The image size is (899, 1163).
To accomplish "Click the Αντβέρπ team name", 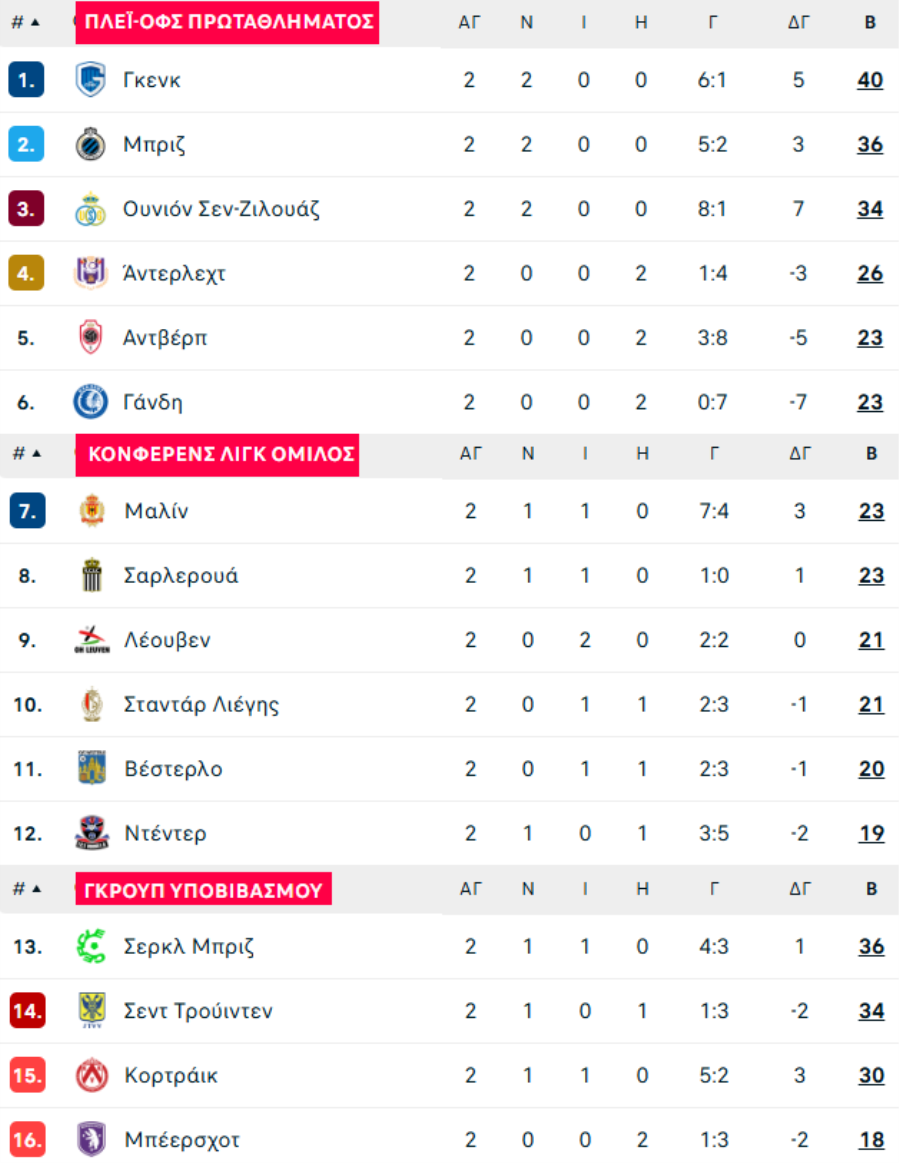I will [165, 338].
